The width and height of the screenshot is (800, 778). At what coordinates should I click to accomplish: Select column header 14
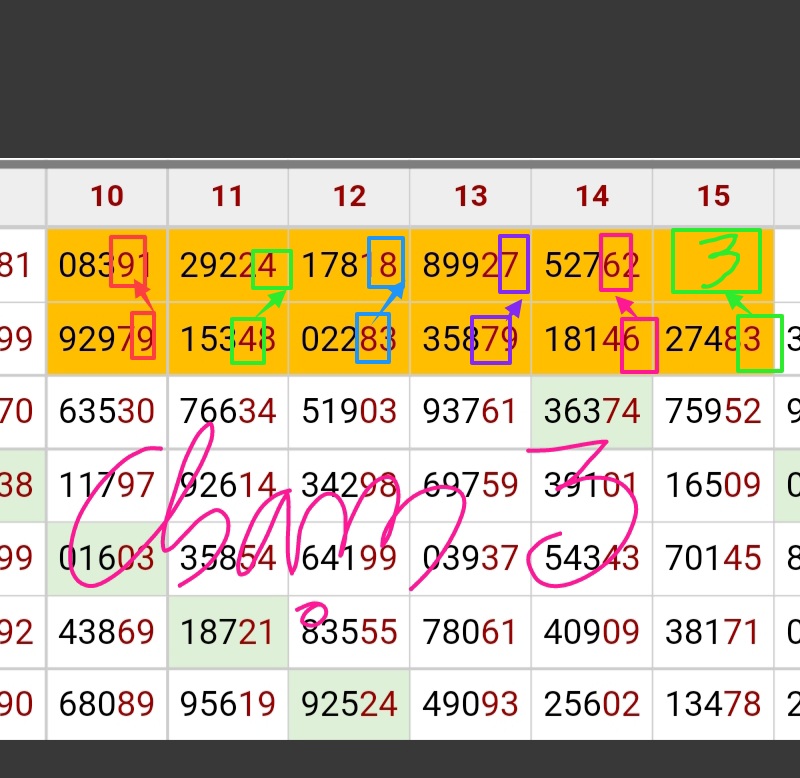tap(592, 196)
